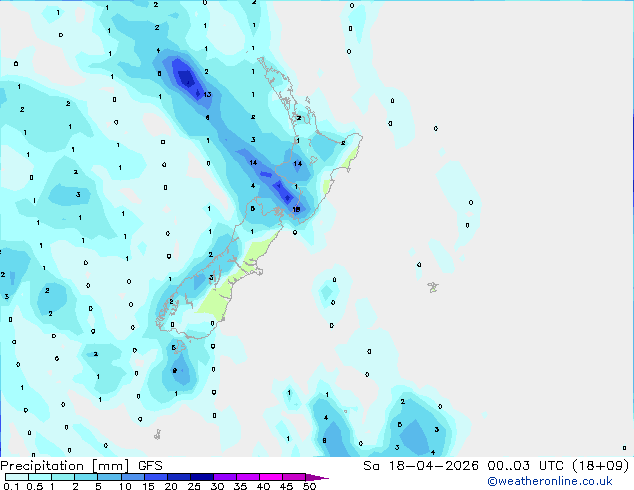The image size is (634, 490).
Task: Click the 0.1–0.5 mm legend color box
Action: coord(17,477)
